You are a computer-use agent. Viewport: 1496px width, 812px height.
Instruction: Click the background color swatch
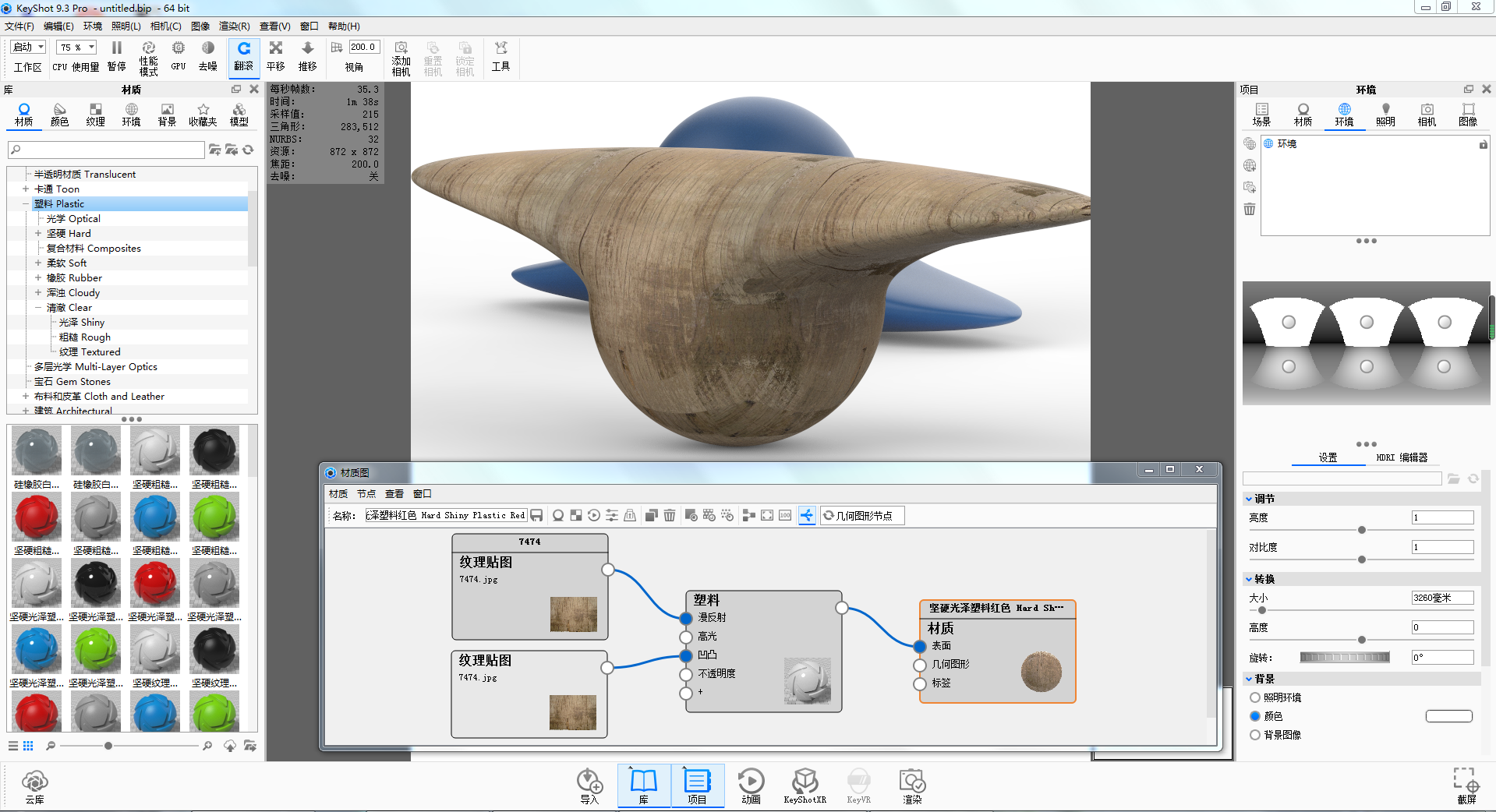tap(1448, 716)
